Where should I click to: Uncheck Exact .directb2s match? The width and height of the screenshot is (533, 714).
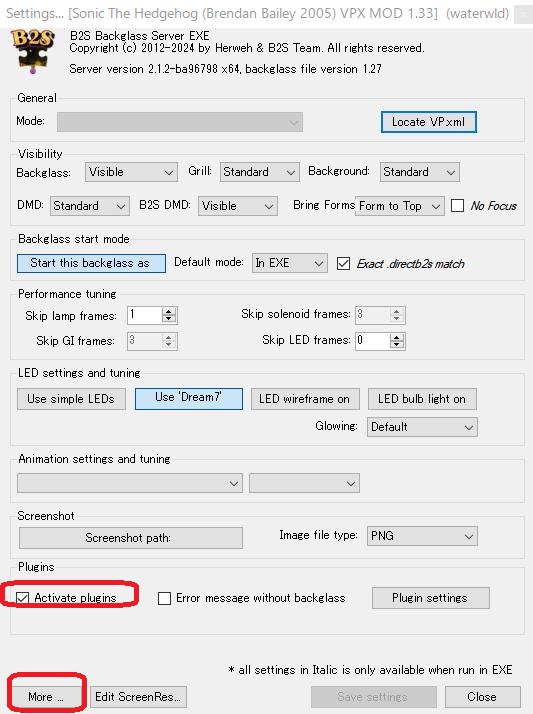(343, 264)
